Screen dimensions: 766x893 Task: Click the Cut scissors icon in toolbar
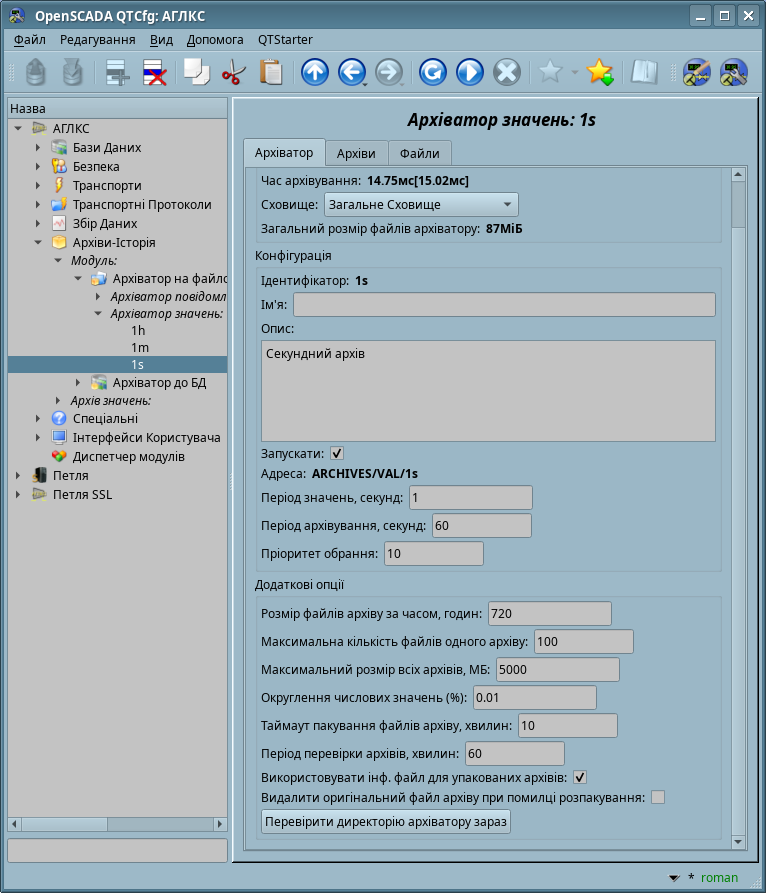click(x=233, y=72)
